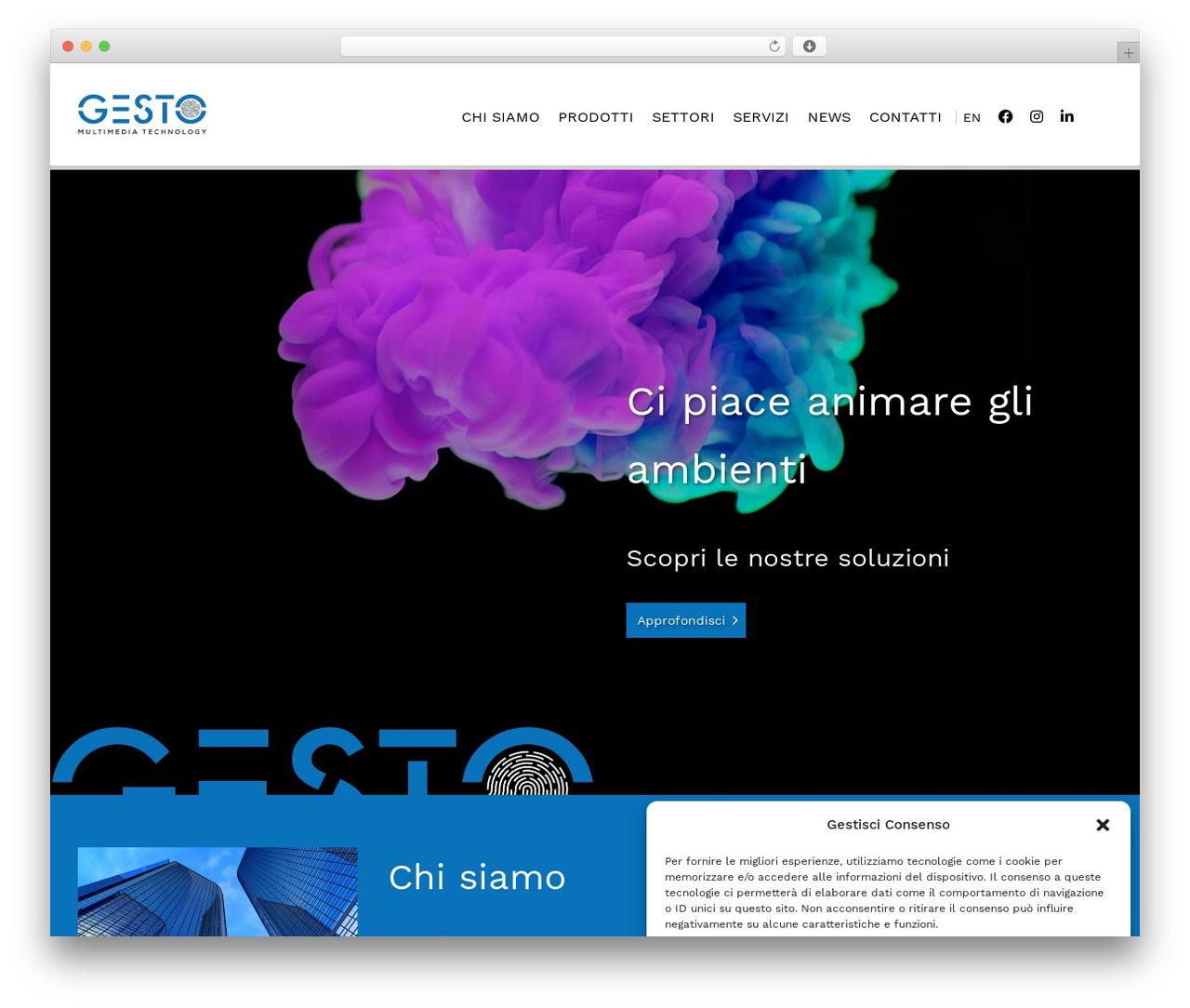Image resolution: width=1190 pixels, height=1008 pixels.
Task: Open the Servizi menu item
Action: tap(761, 117)
